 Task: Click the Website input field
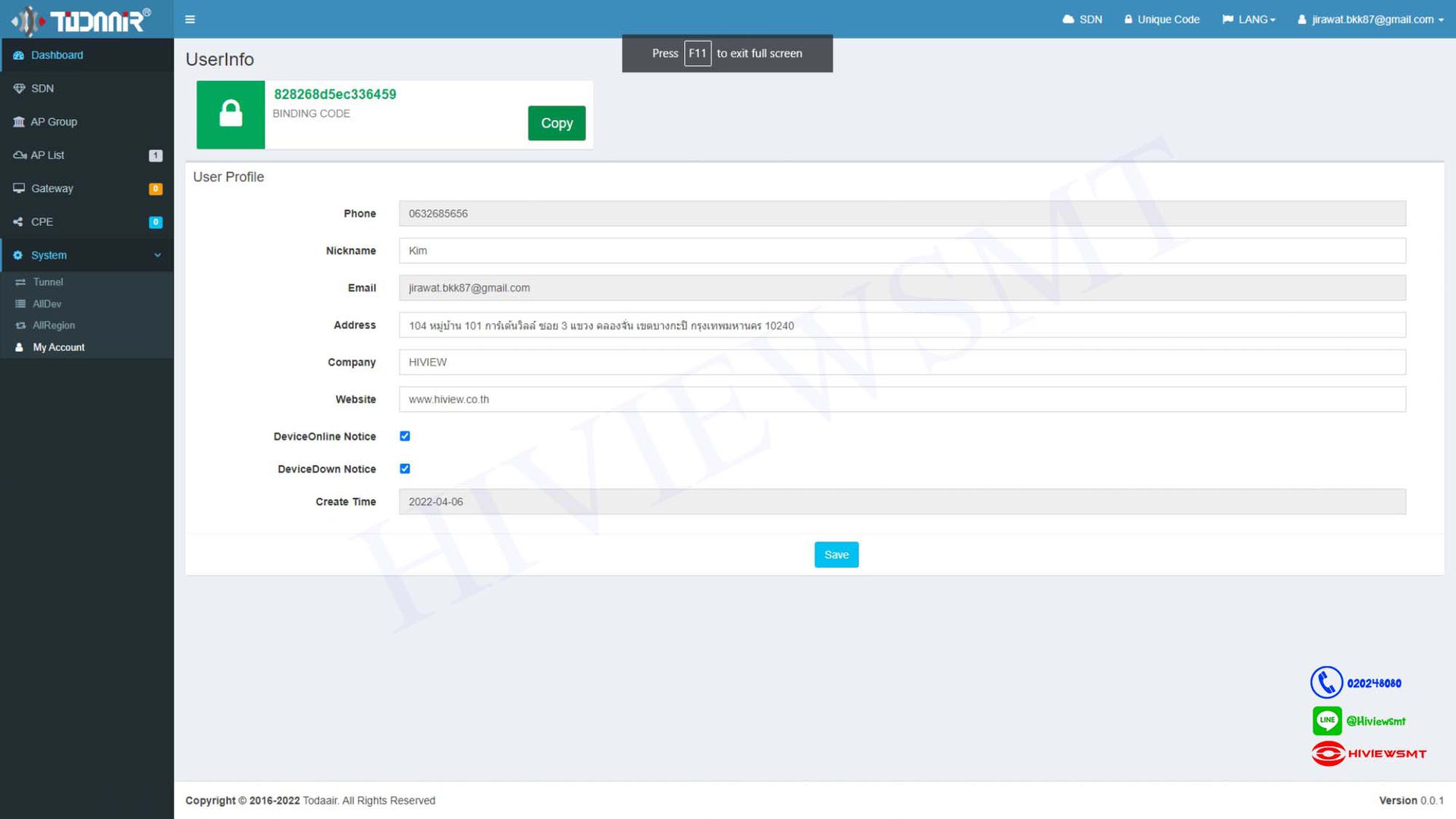coord(902,399)
